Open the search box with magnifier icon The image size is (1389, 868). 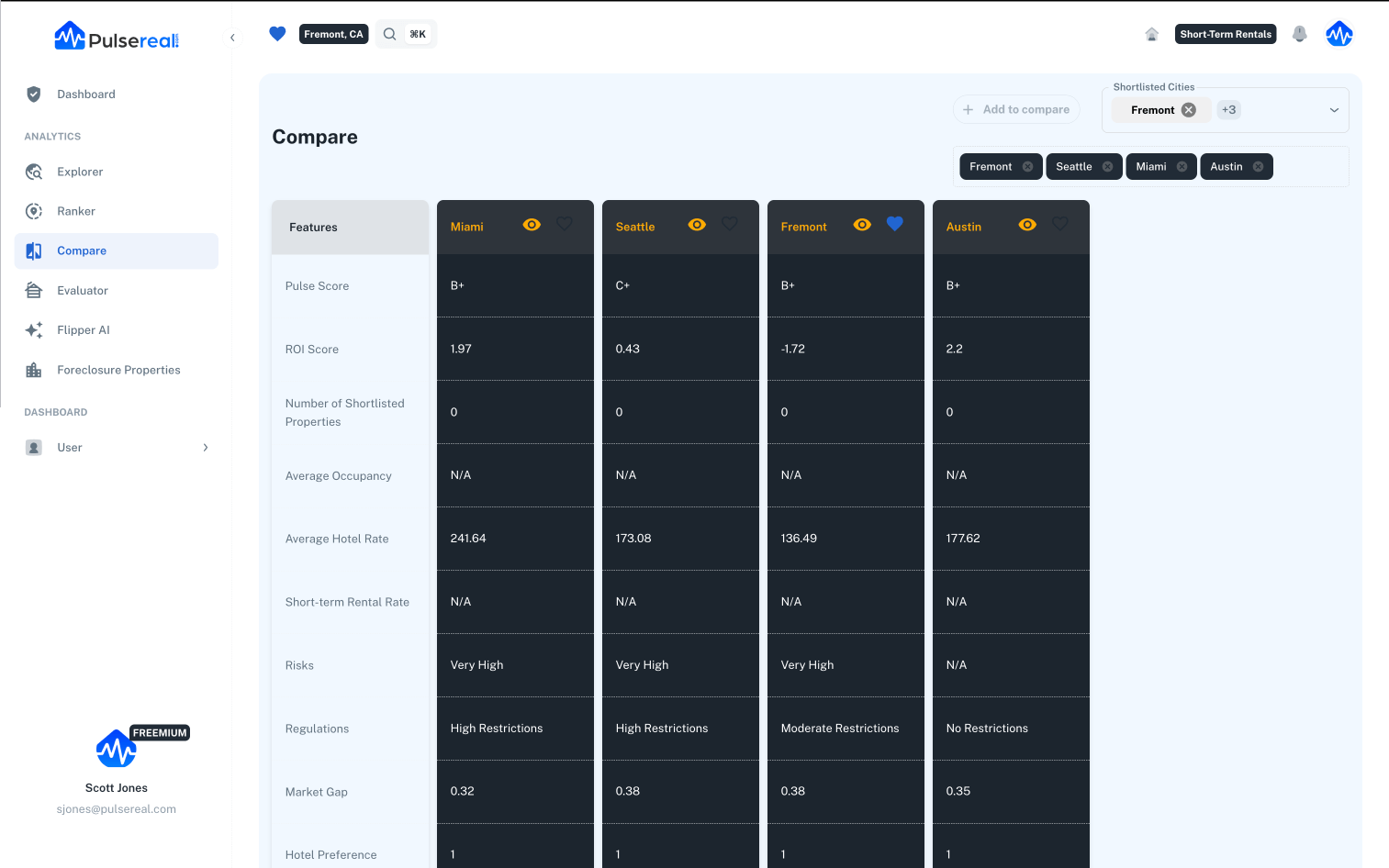point(405,34)
